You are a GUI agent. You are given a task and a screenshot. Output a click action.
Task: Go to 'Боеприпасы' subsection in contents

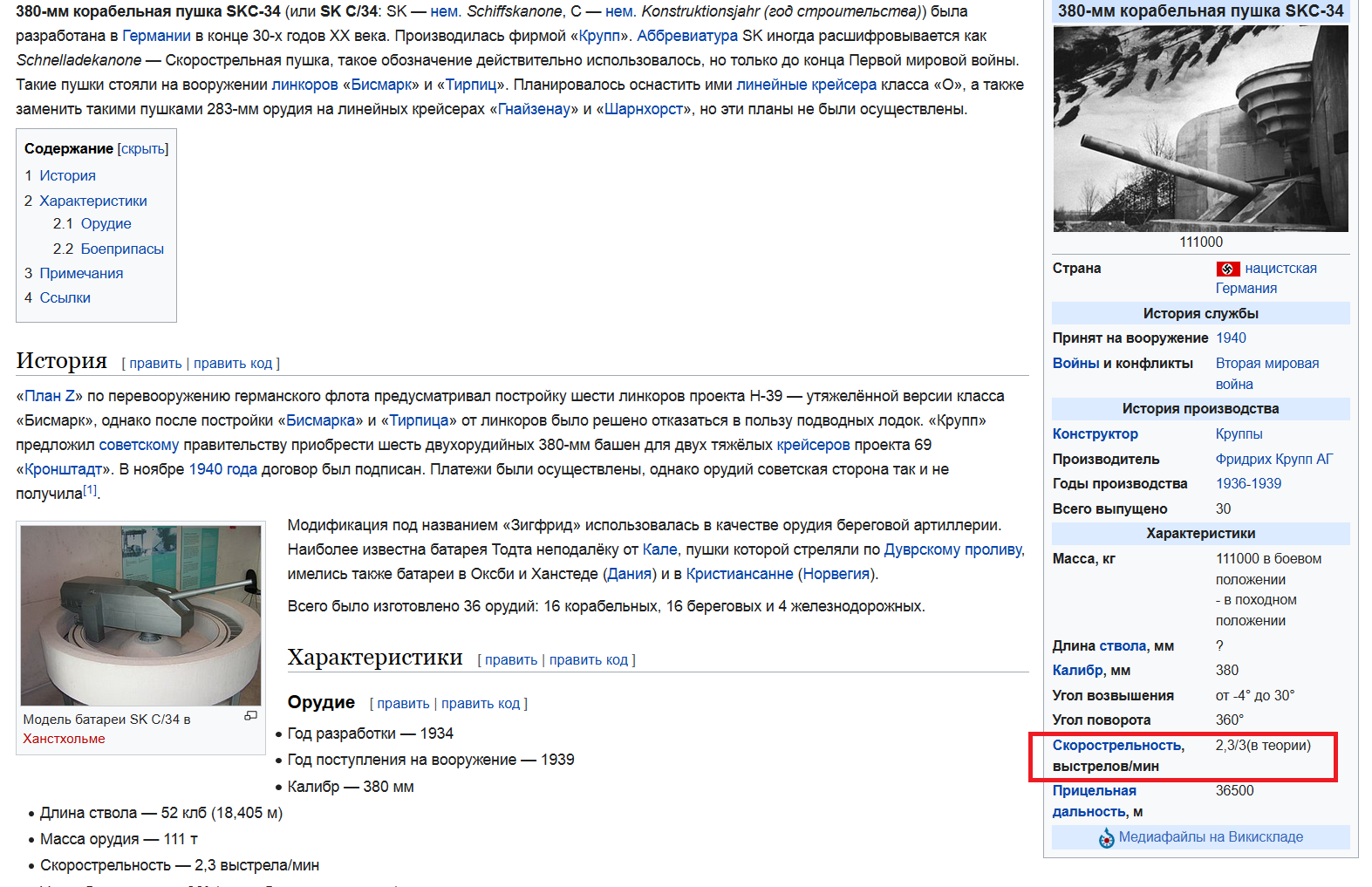click(x=122, y=249)
